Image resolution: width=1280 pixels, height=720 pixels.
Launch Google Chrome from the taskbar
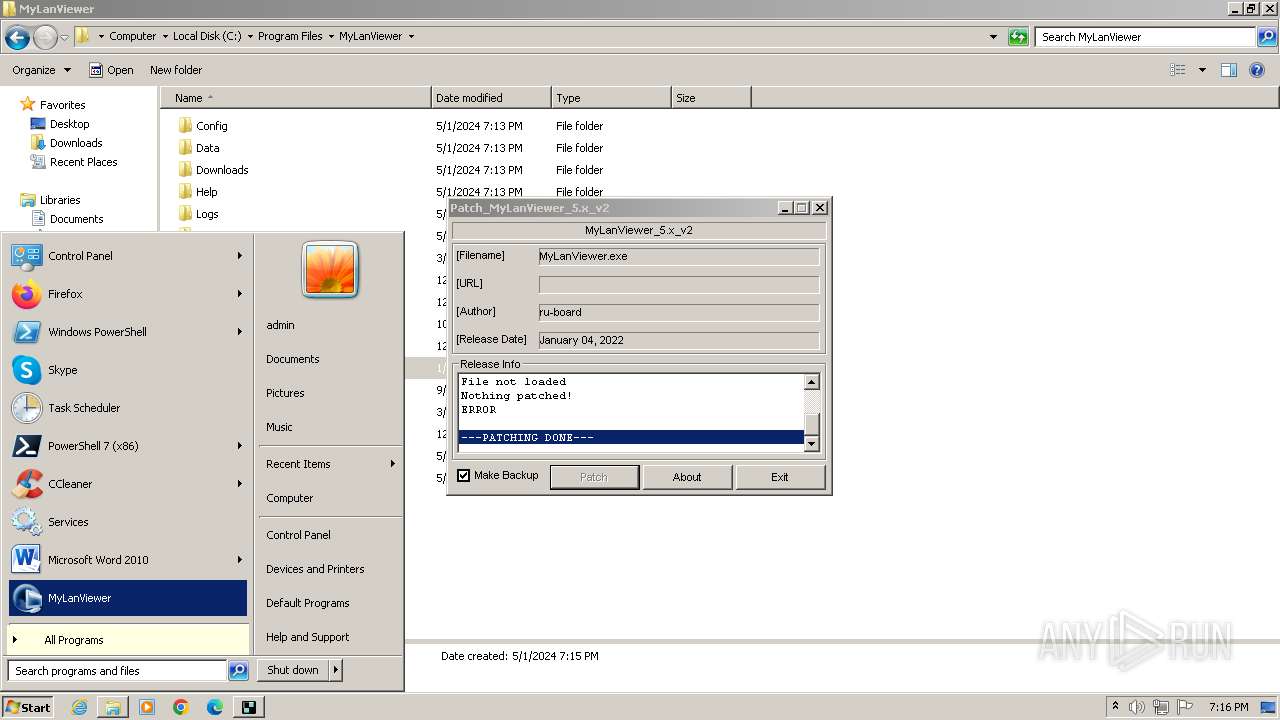tap(181, 707)
